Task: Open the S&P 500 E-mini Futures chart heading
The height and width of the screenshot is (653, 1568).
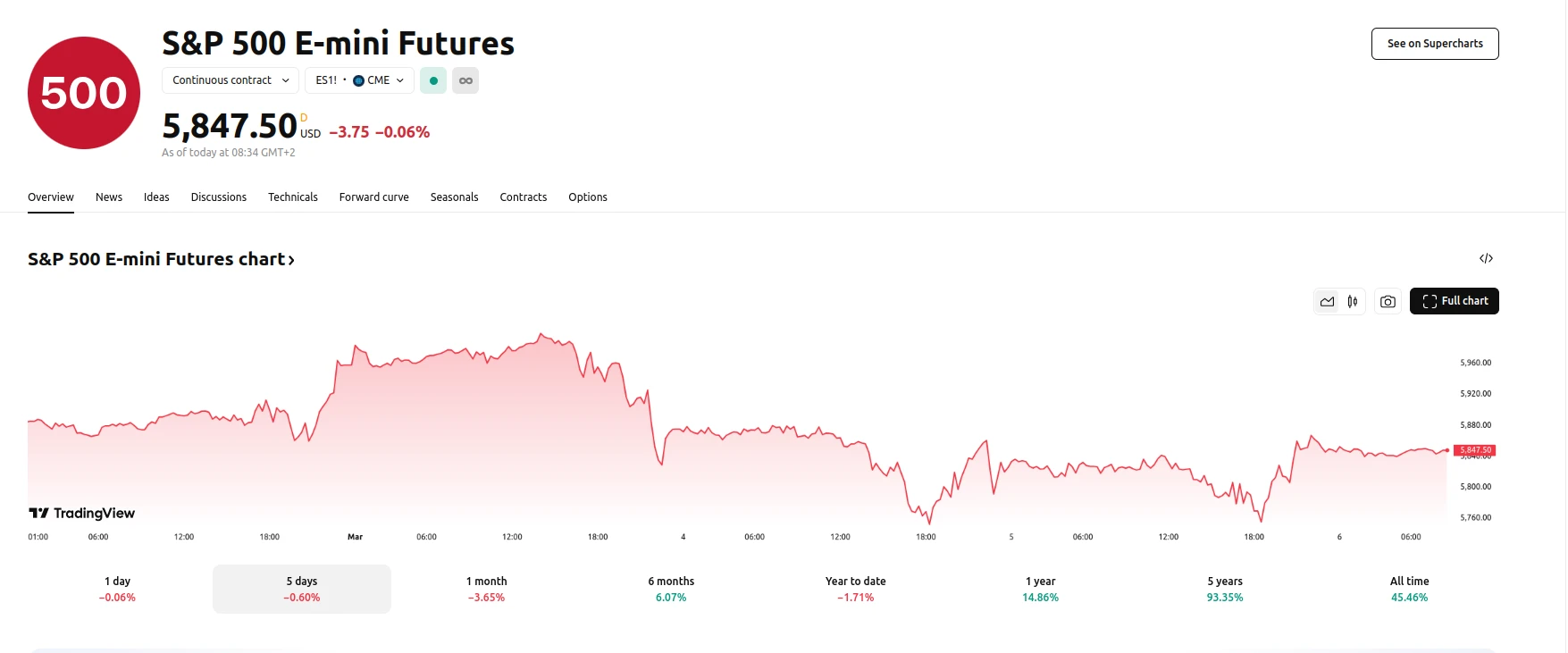Action: [161, 259]
